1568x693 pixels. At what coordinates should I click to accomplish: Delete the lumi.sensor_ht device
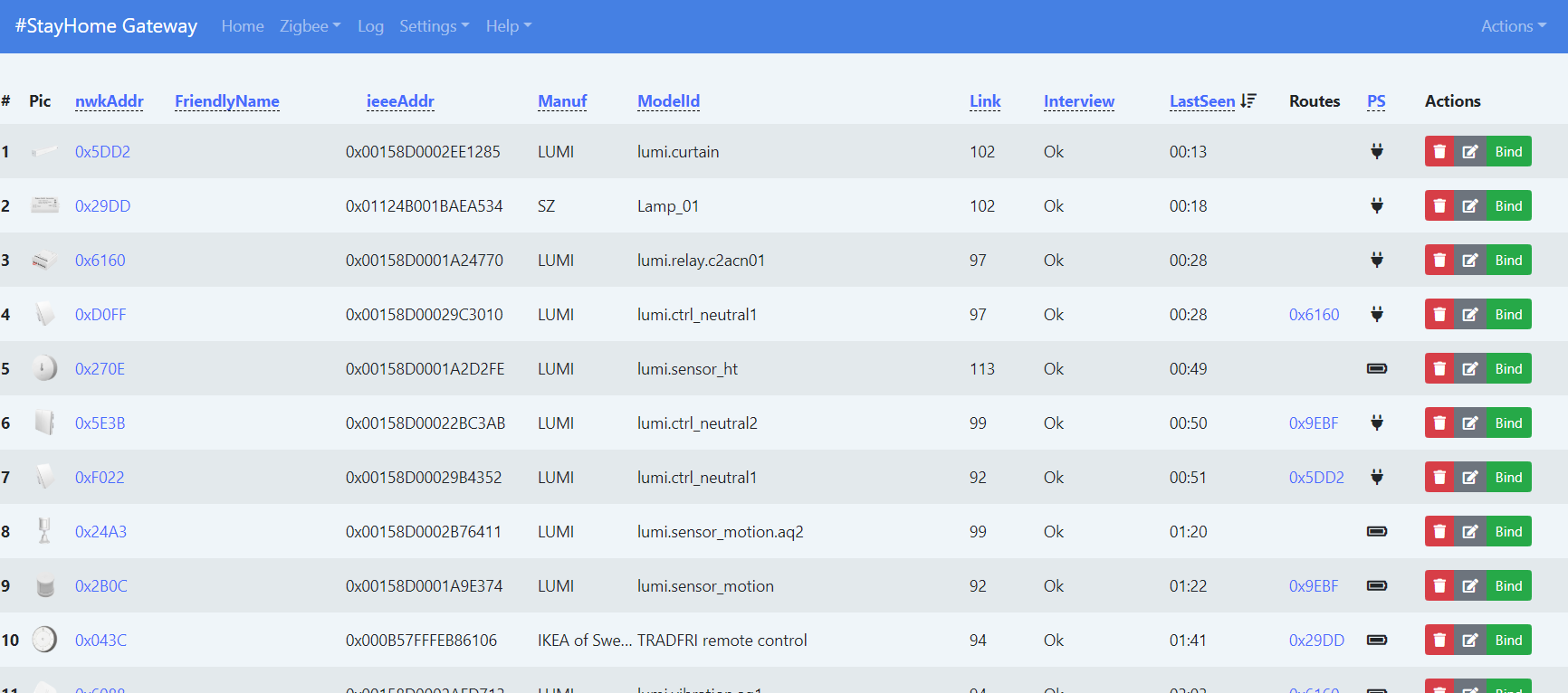coord(1439,368)
